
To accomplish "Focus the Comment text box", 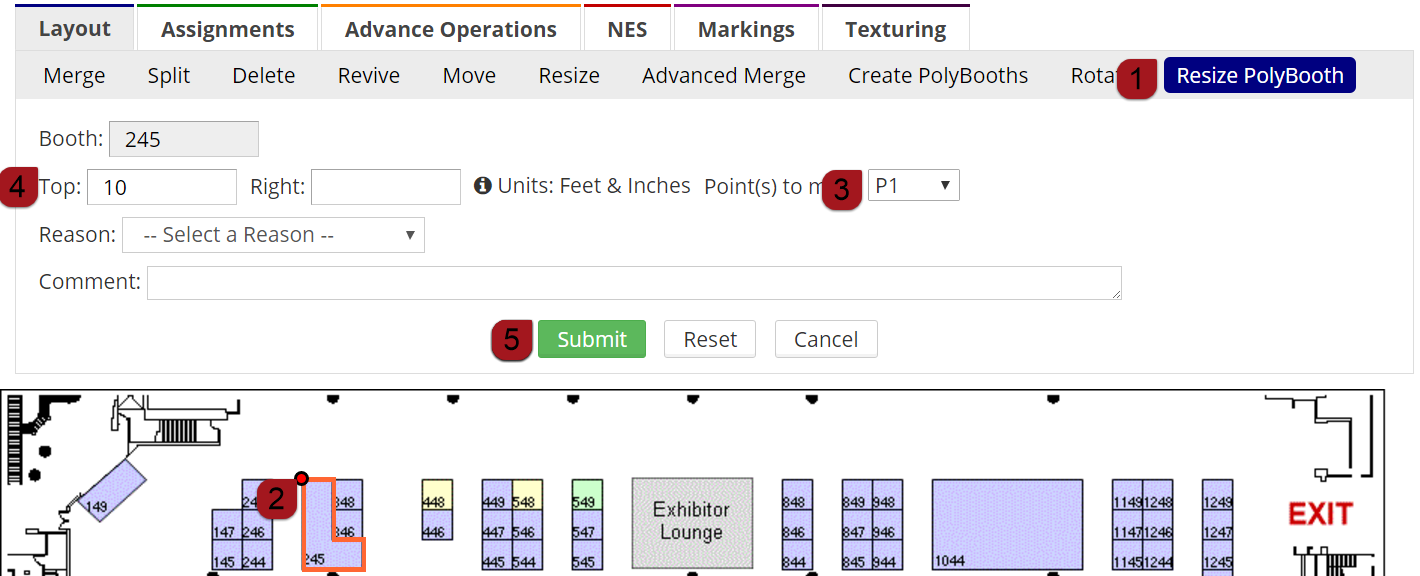I will (x=633, y=282).
